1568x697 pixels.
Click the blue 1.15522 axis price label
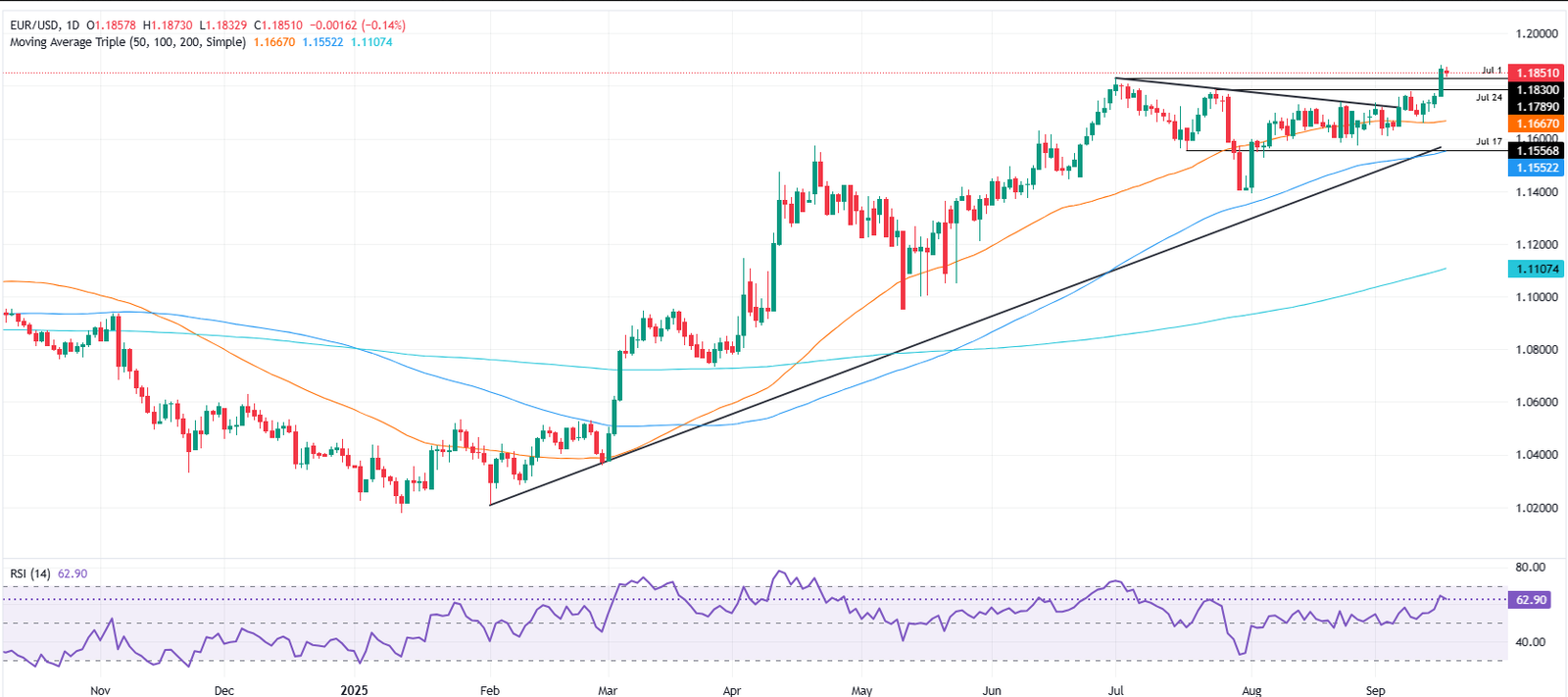[x=1537, y=168]
